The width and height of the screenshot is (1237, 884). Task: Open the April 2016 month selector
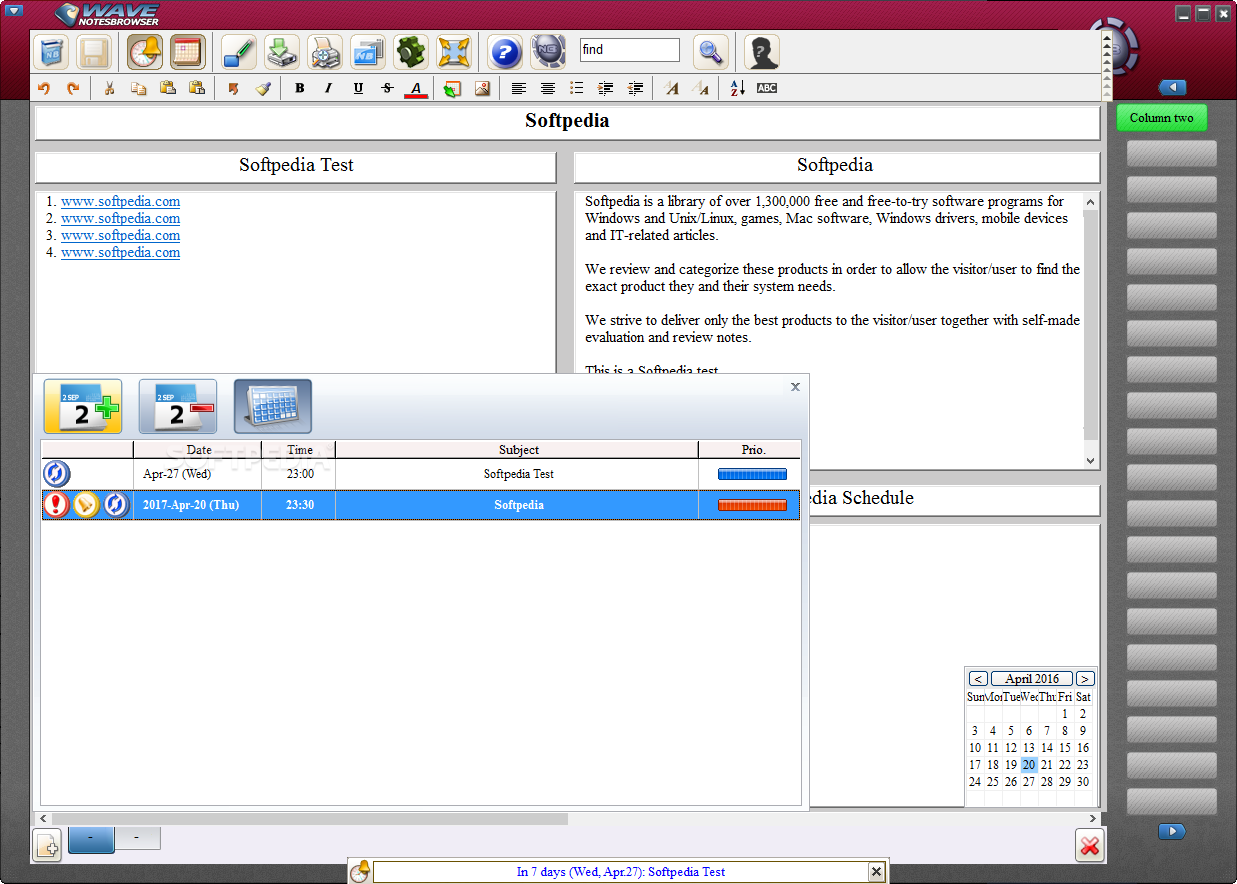pyautogui.click(x=1032, y=679)
